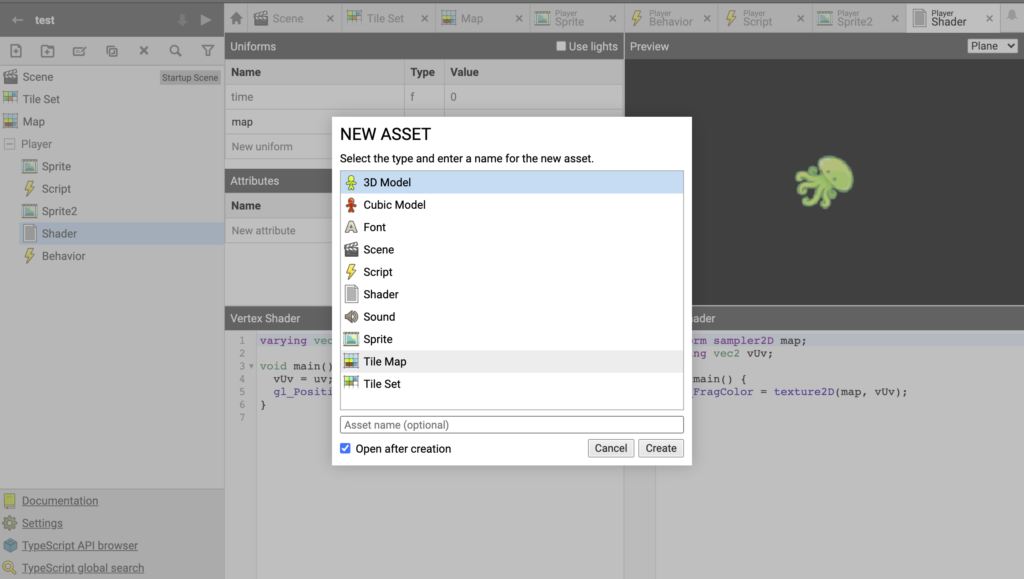Select Tile Set asset type in dialog

tap(512, 384)
